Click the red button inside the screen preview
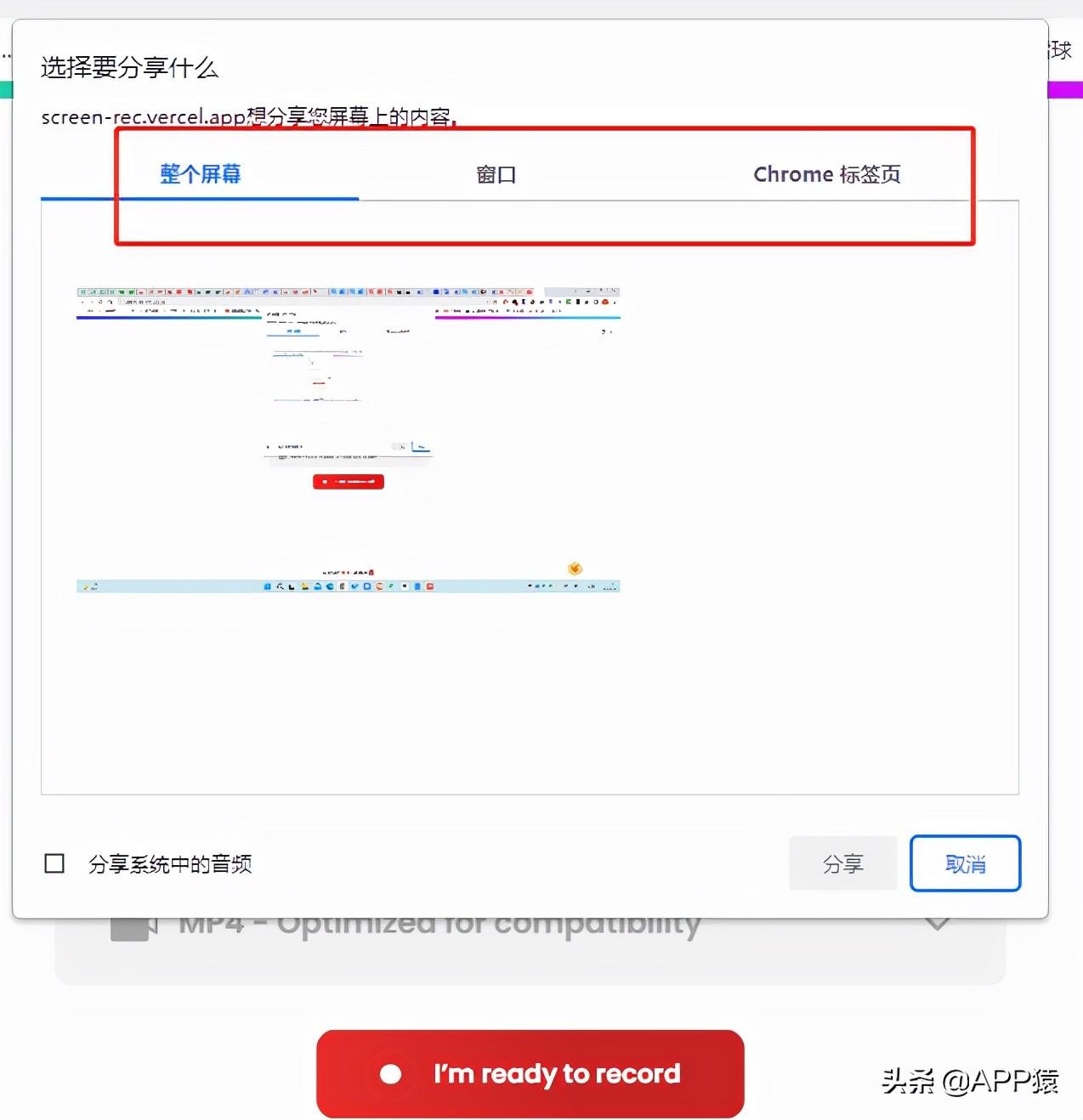This screenshot has width=1083, height=1120. [349, 482]
